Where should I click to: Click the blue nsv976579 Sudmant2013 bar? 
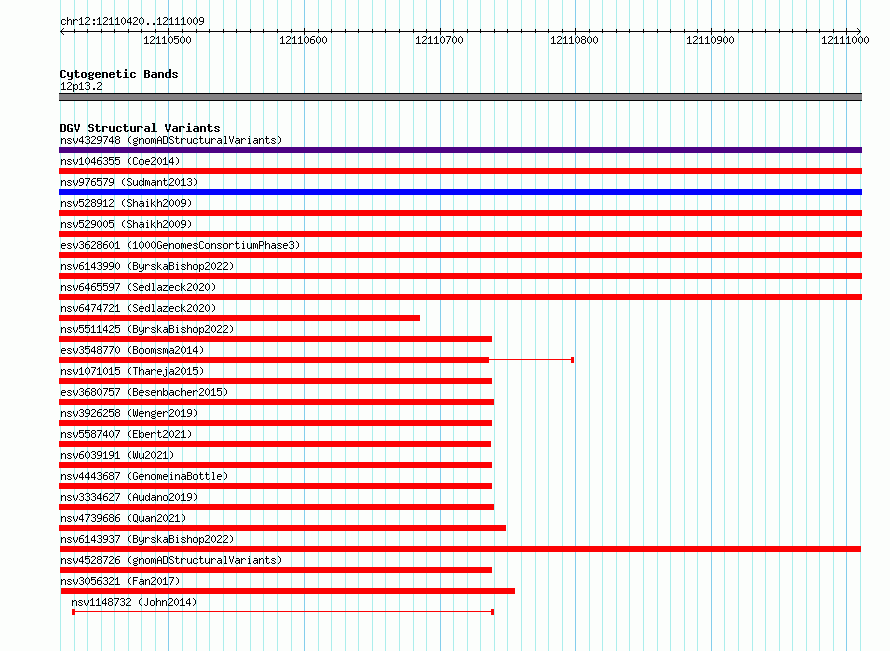tap(460, 192)
